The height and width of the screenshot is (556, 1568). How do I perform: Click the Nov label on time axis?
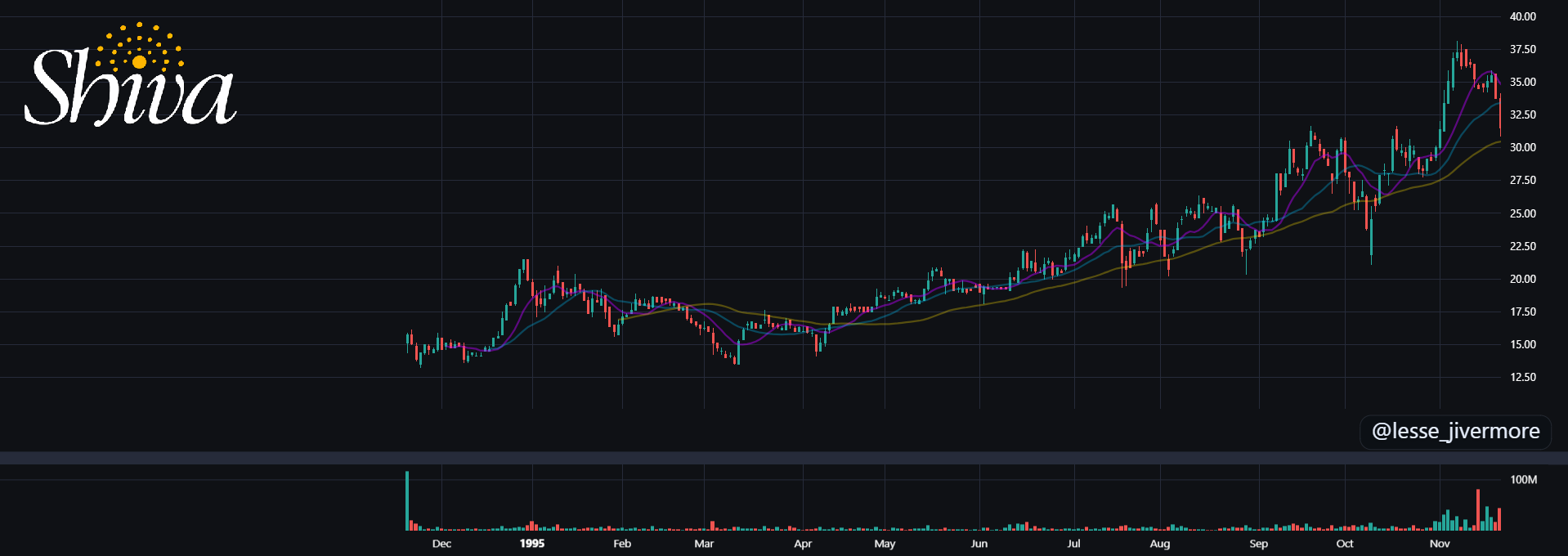[x=1440, y=543]
